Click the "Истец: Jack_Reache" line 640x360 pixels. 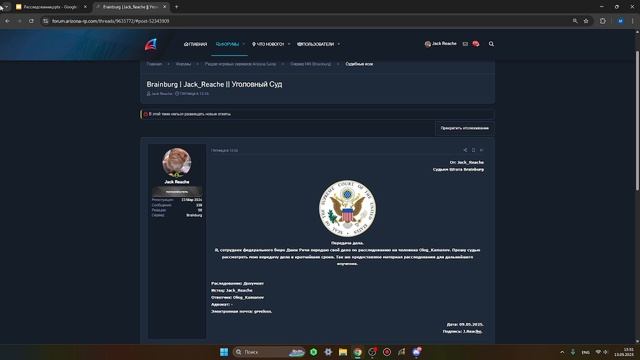click(x=231, y=291)
